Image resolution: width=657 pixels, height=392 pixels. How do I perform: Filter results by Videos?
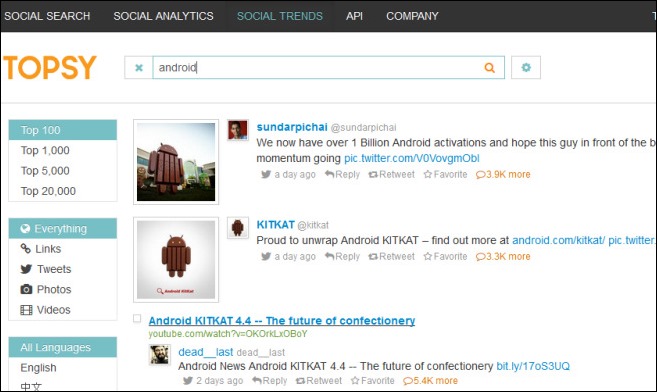tap(63, 310)
